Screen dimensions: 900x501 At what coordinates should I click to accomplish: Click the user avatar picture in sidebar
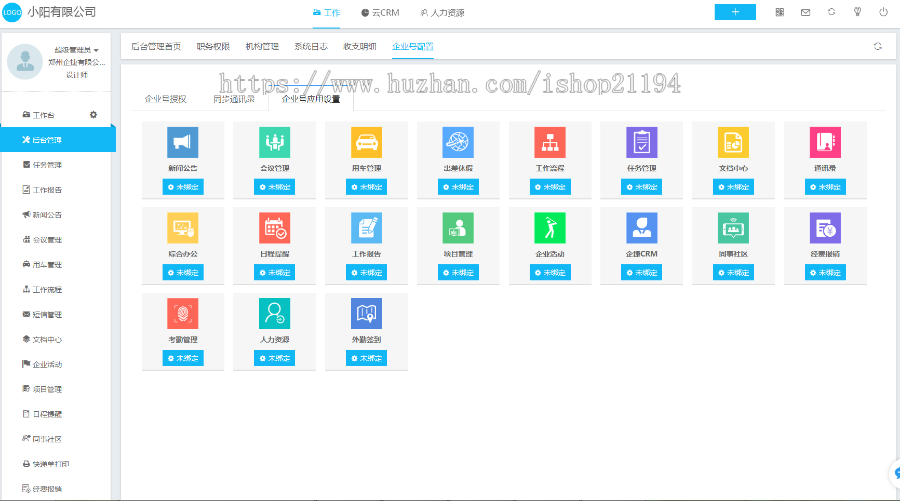coord(25,61)
